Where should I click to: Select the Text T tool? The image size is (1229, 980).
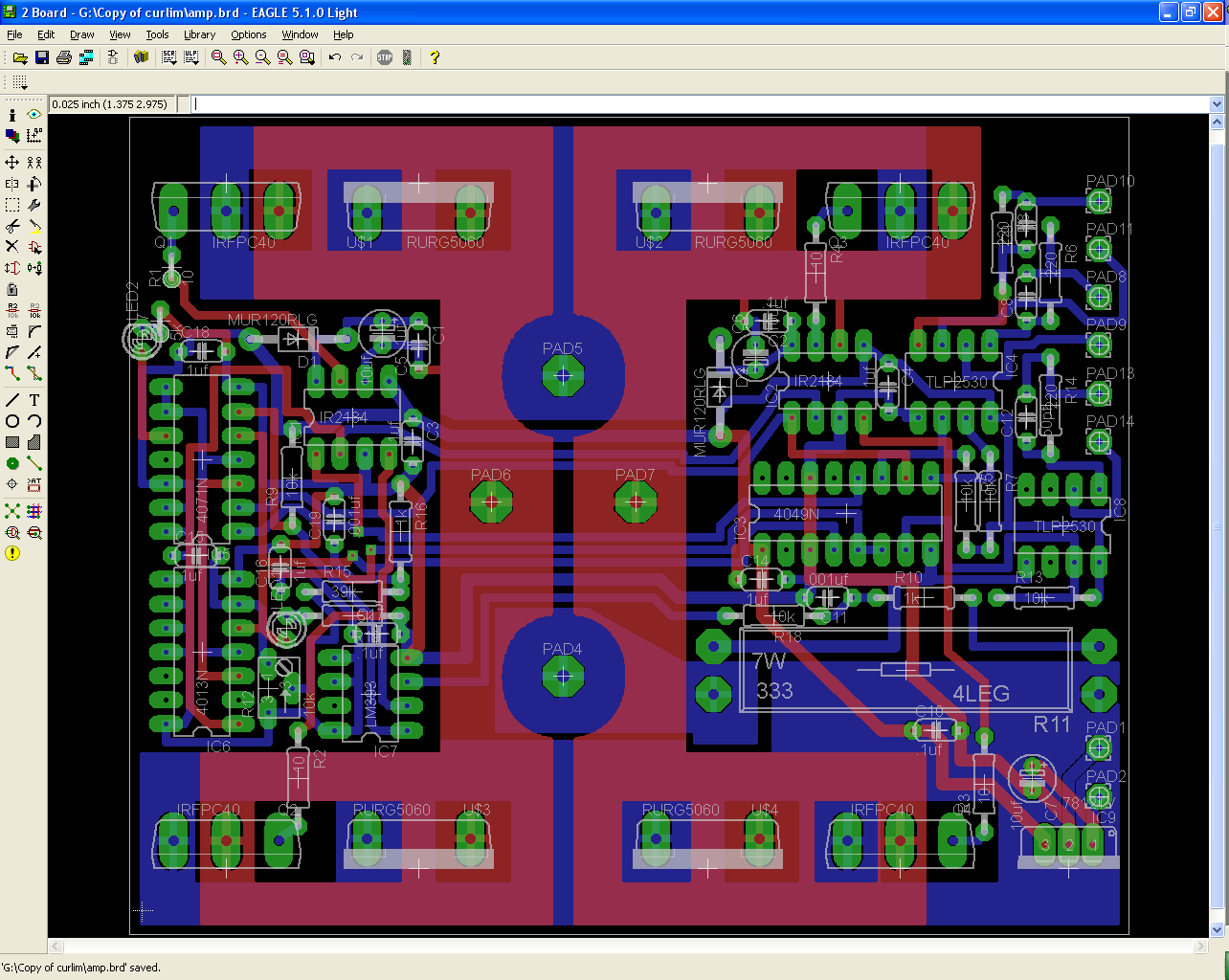tap(34, 400)
